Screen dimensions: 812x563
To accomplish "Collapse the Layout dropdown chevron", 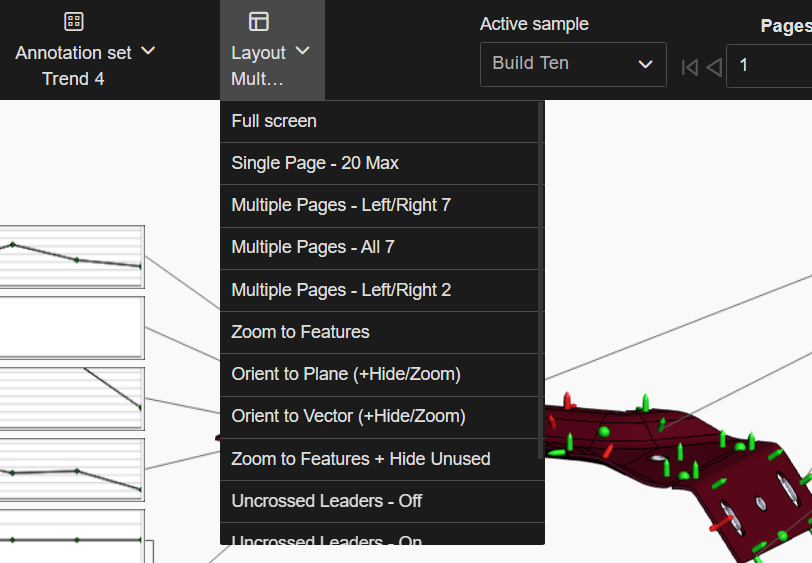I will click(303, 51).
